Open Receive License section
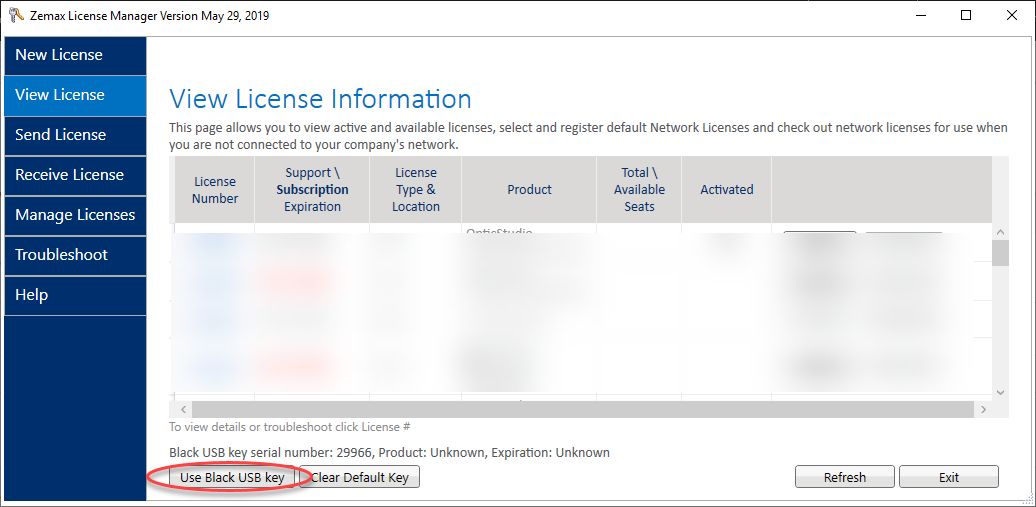Screen dimensions: 1036x507 [x=75, y=175]
